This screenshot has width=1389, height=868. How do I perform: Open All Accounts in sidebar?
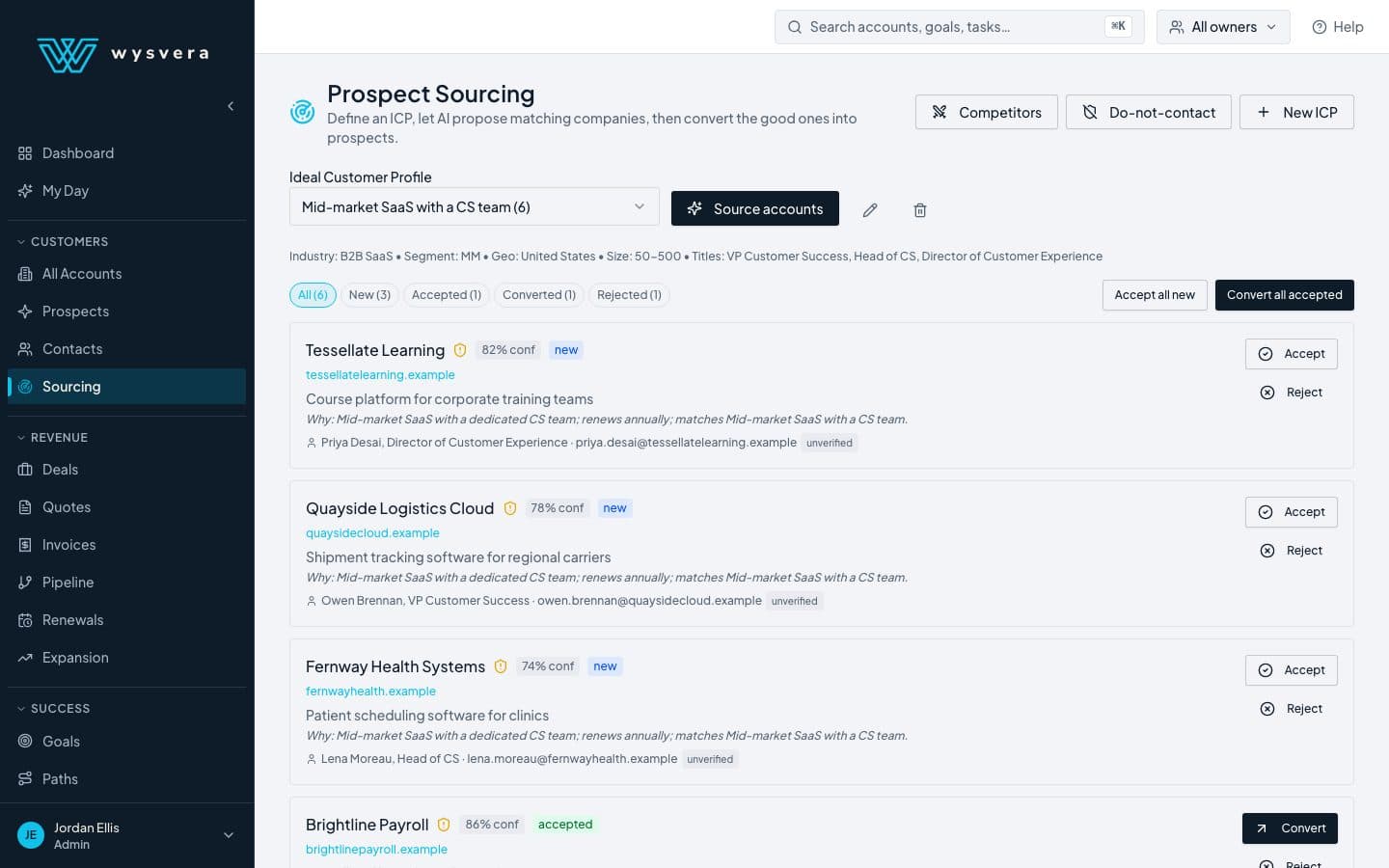pyautogui.click(x=126, y=274)
